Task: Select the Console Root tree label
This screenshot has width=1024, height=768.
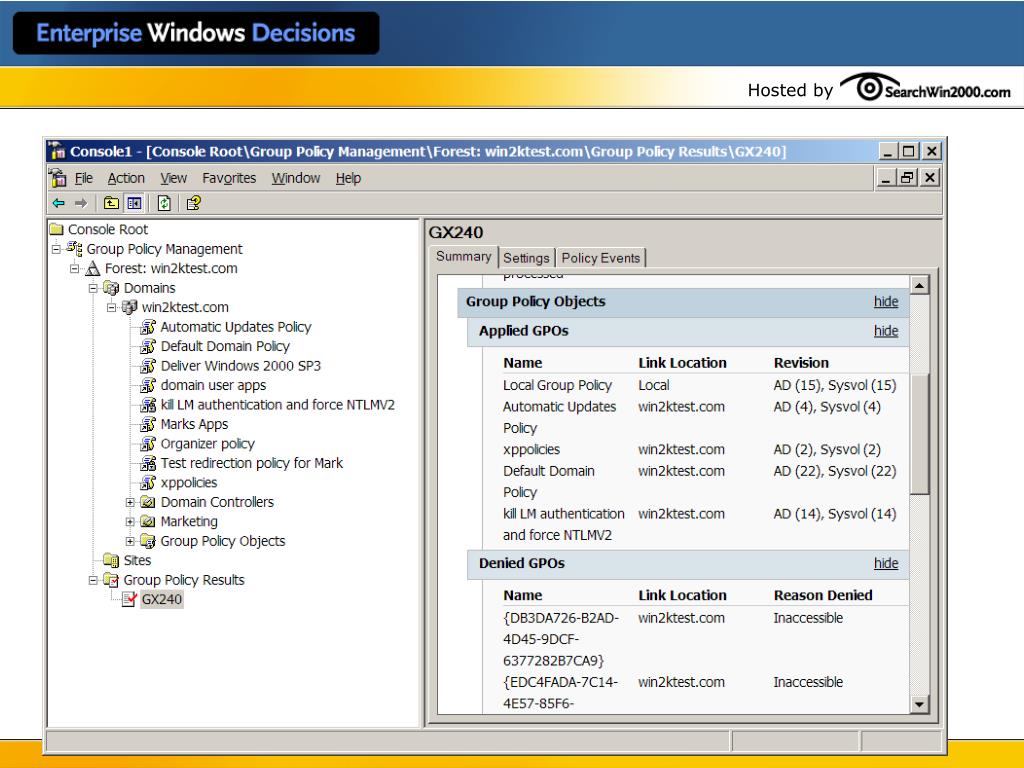Action: click(x=108, y=229)
